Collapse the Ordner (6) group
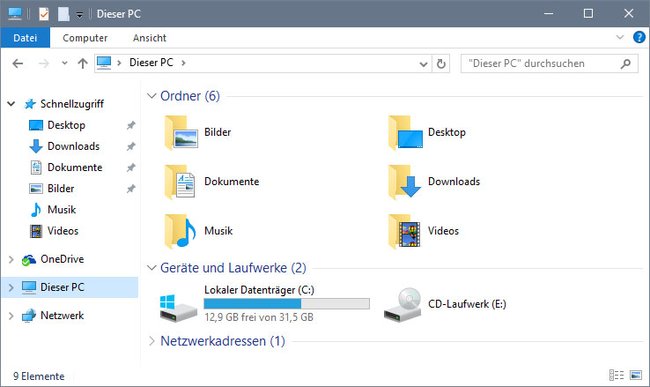 point(152,96)
